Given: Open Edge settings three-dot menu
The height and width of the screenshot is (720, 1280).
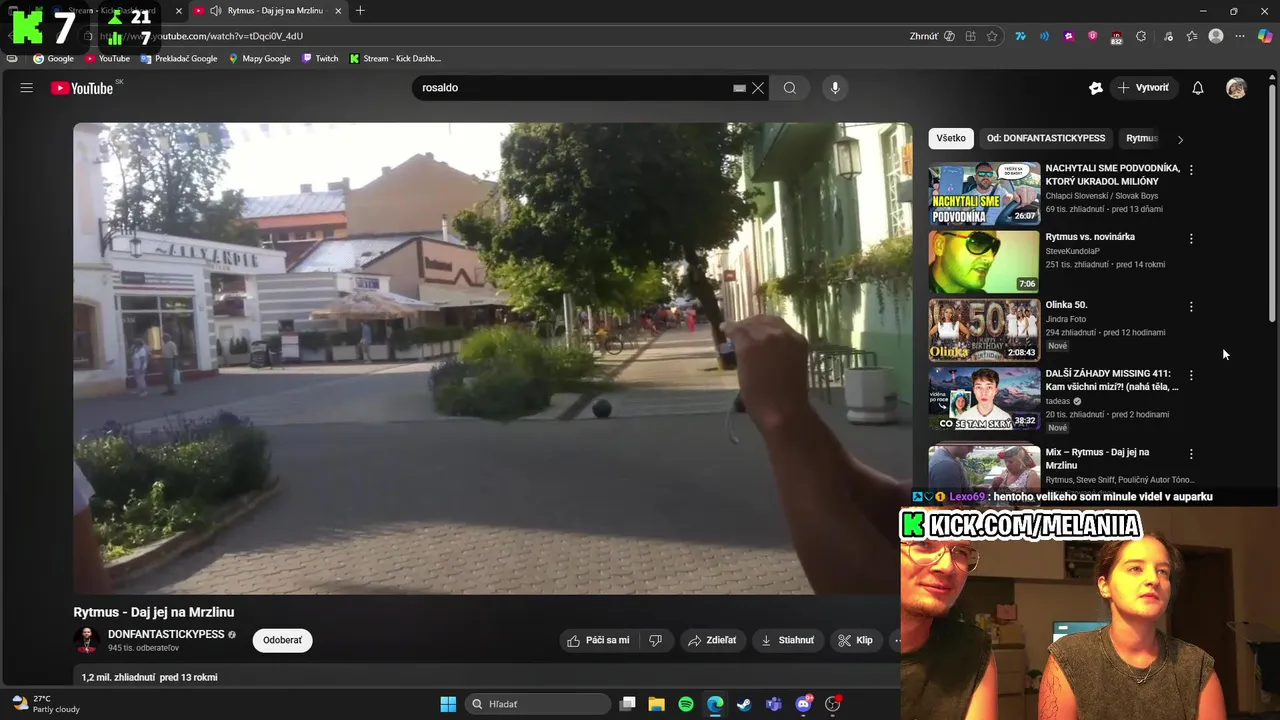Looking at the screenshot, I should 1240,36.
